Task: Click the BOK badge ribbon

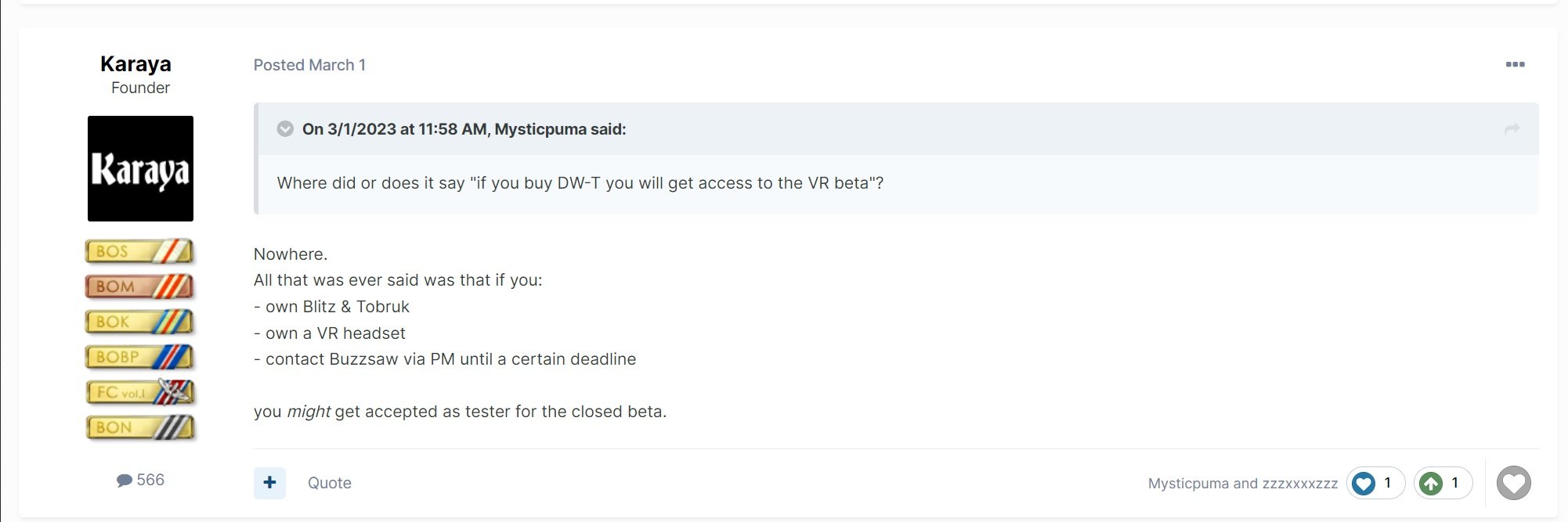Action: point(139,322)
